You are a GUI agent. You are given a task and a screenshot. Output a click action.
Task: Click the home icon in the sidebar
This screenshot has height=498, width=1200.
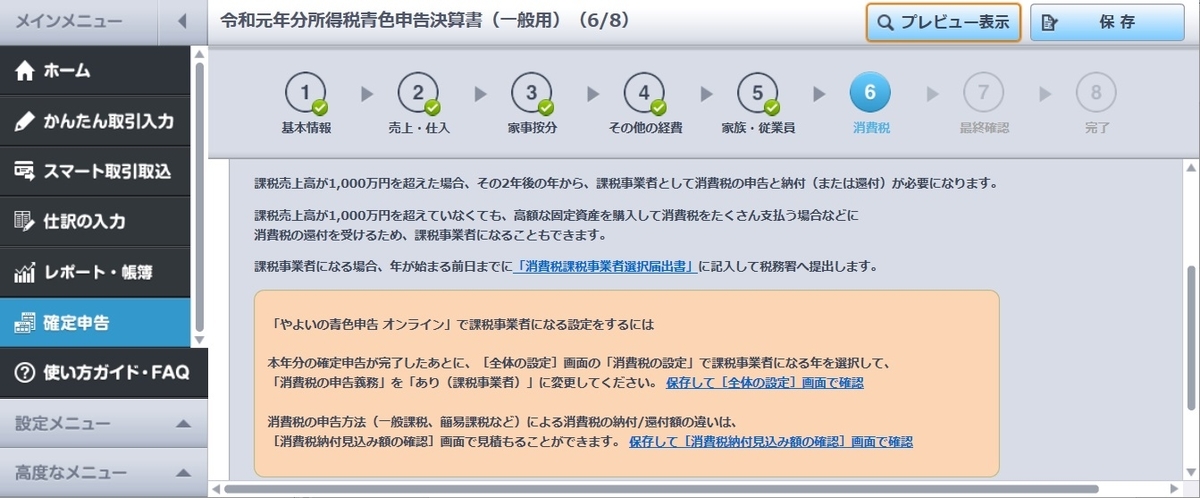24,71
